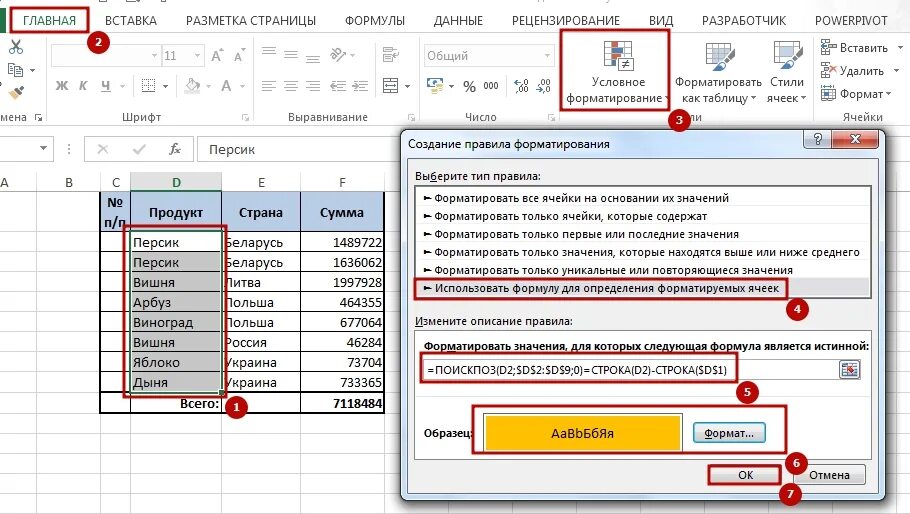
Task: Open Стили ячеек gallery
Action: [x=787, y=73]
